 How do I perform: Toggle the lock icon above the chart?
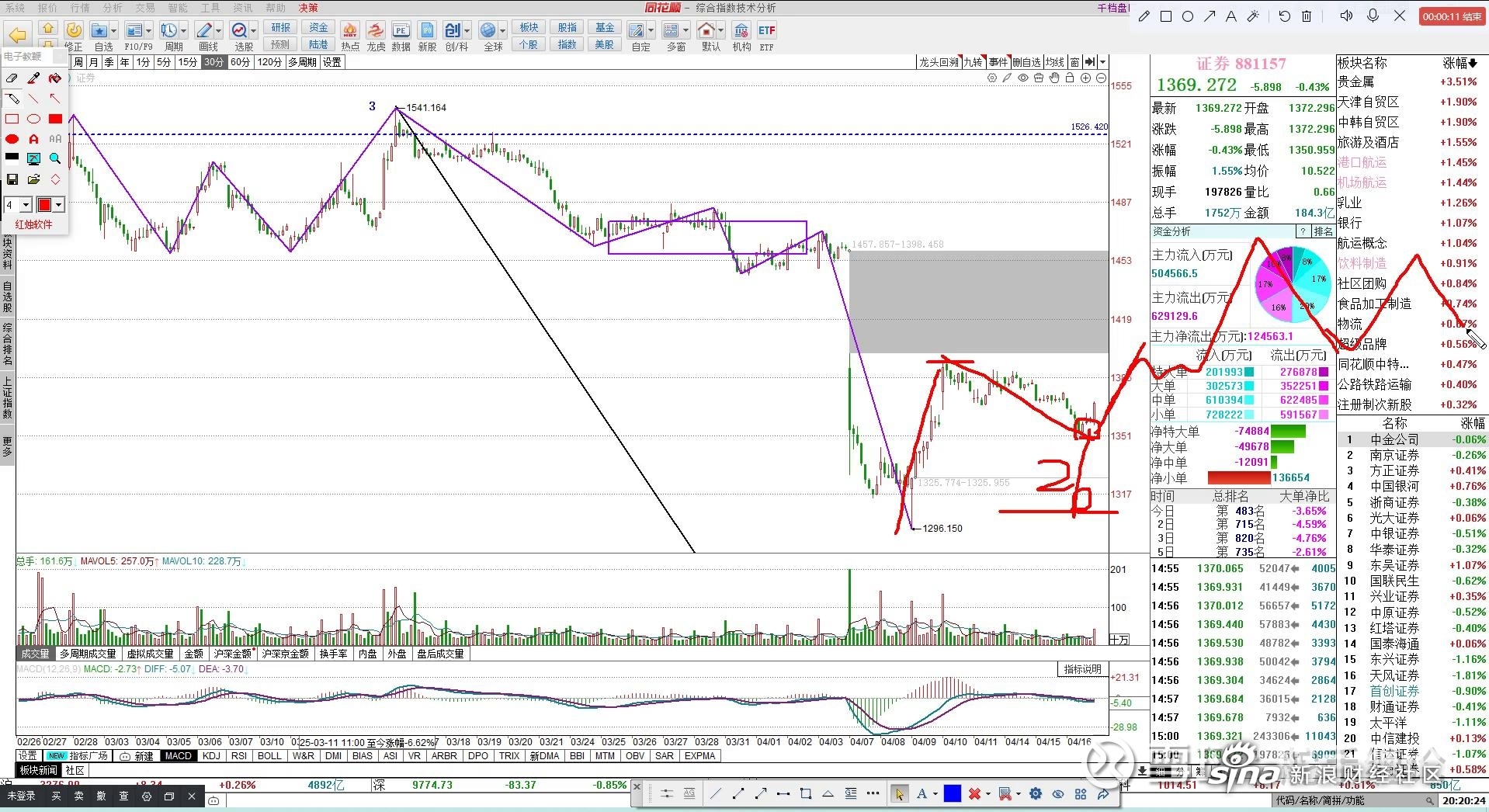pyautogui.click(x=1070, y=78)
